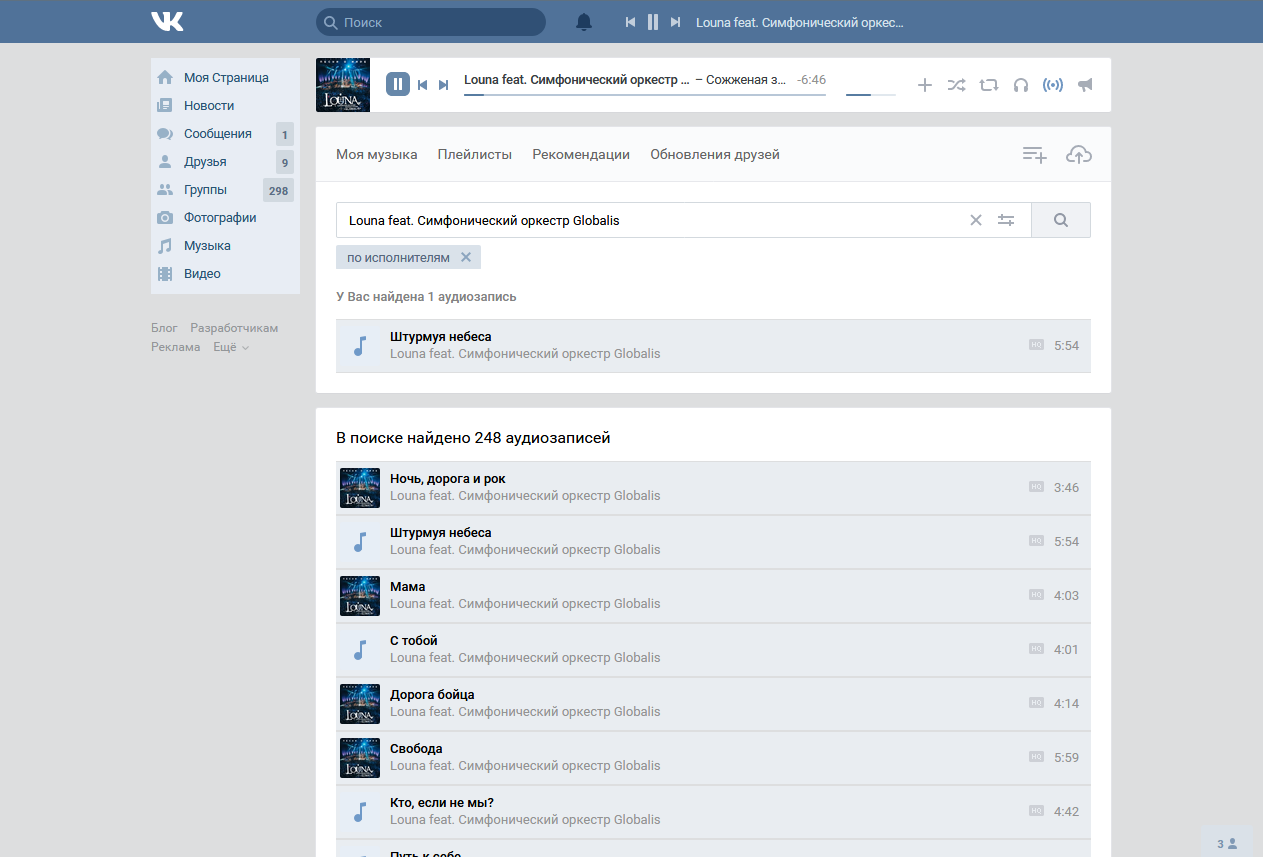Play Ночь, дорога и рок cover thumbnail

(360, 488)
